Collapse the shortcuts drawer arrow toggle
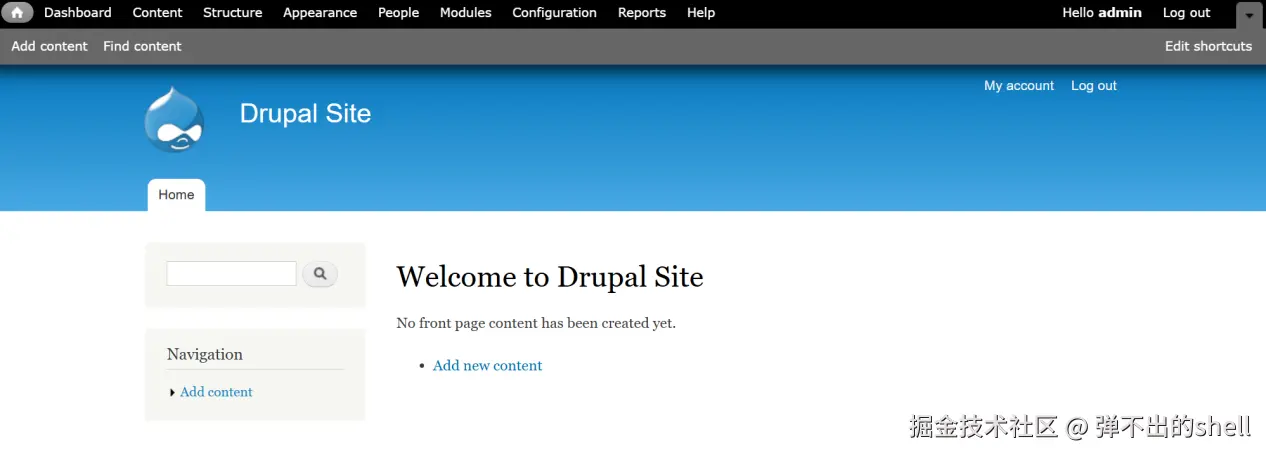This screenshot has height=456, width=1266. click(x=1248, y=16)
